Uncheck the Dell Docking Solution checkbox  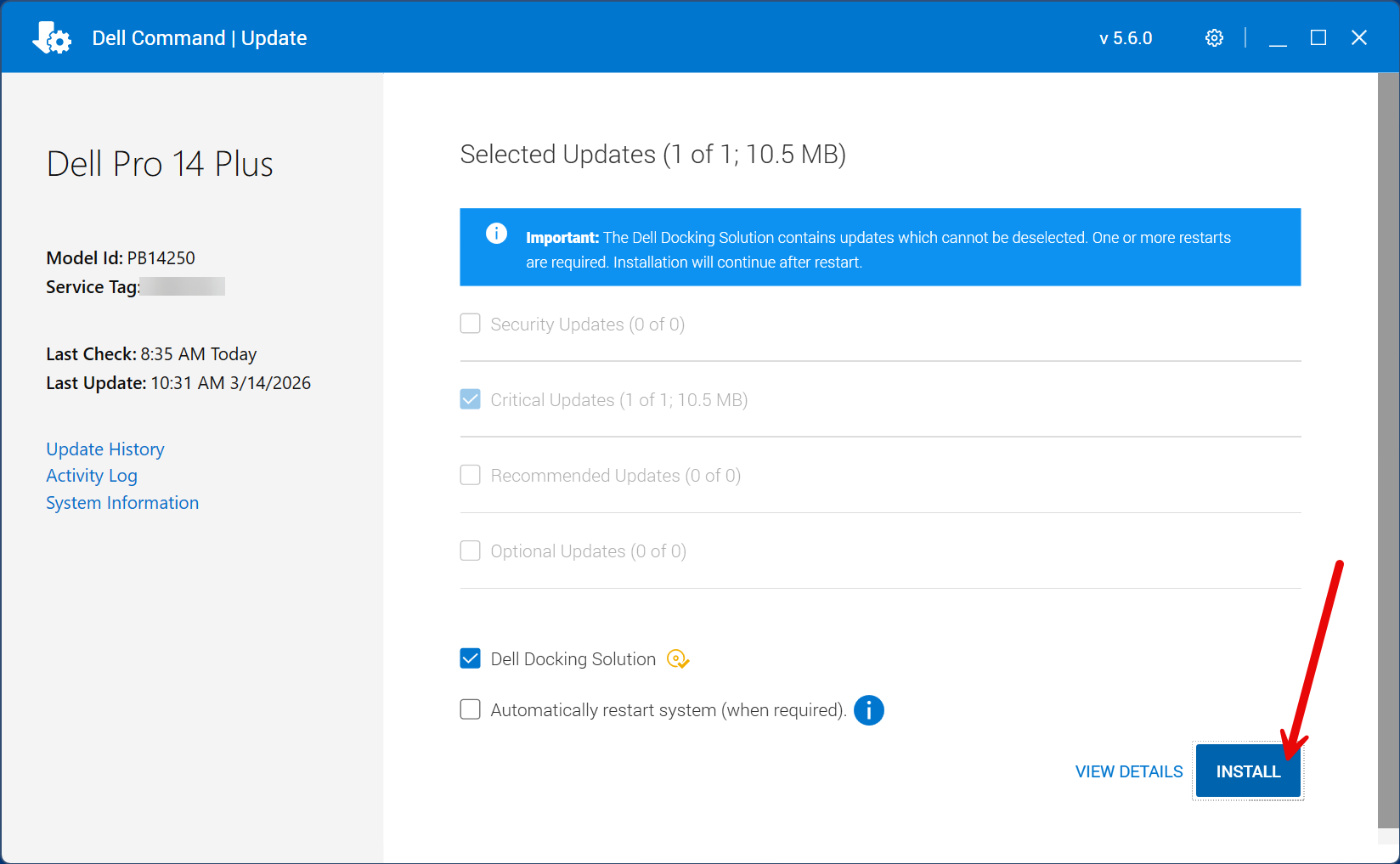(x=470, y=659)
